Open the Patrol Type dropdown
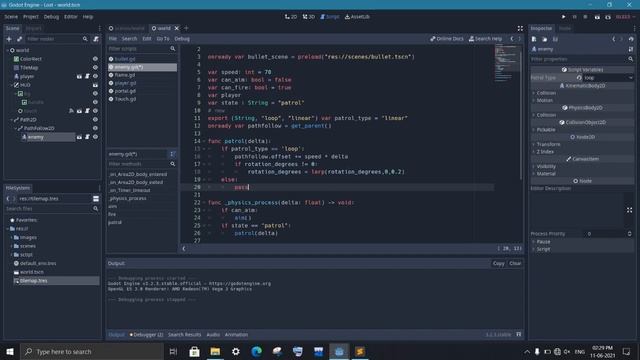Image resolution: width=640 pixels, height=360 pixels. [609, 78]
